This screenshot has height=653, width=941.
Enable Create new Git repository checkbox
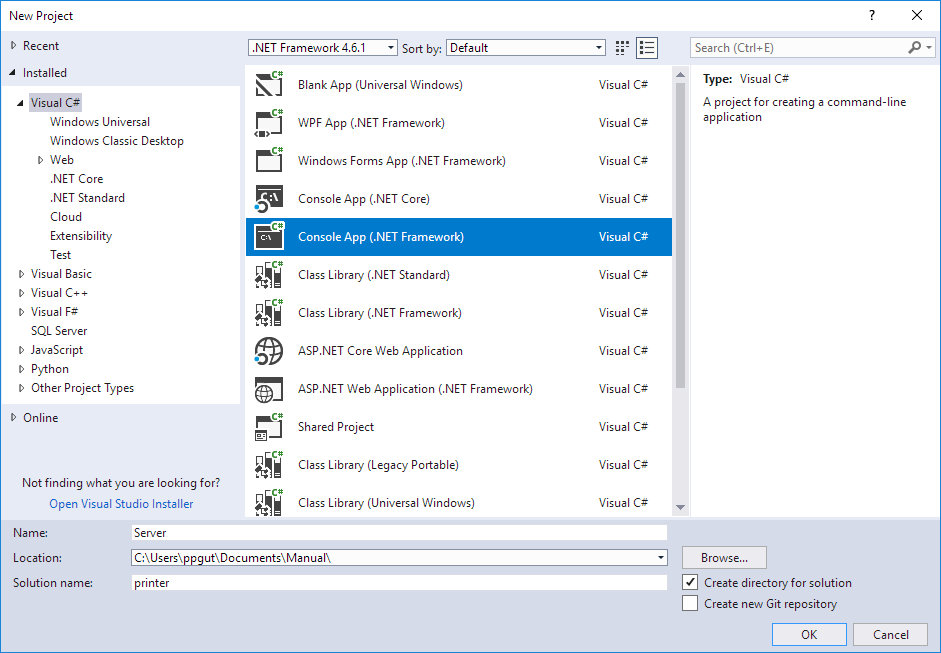tap(689, 603)
